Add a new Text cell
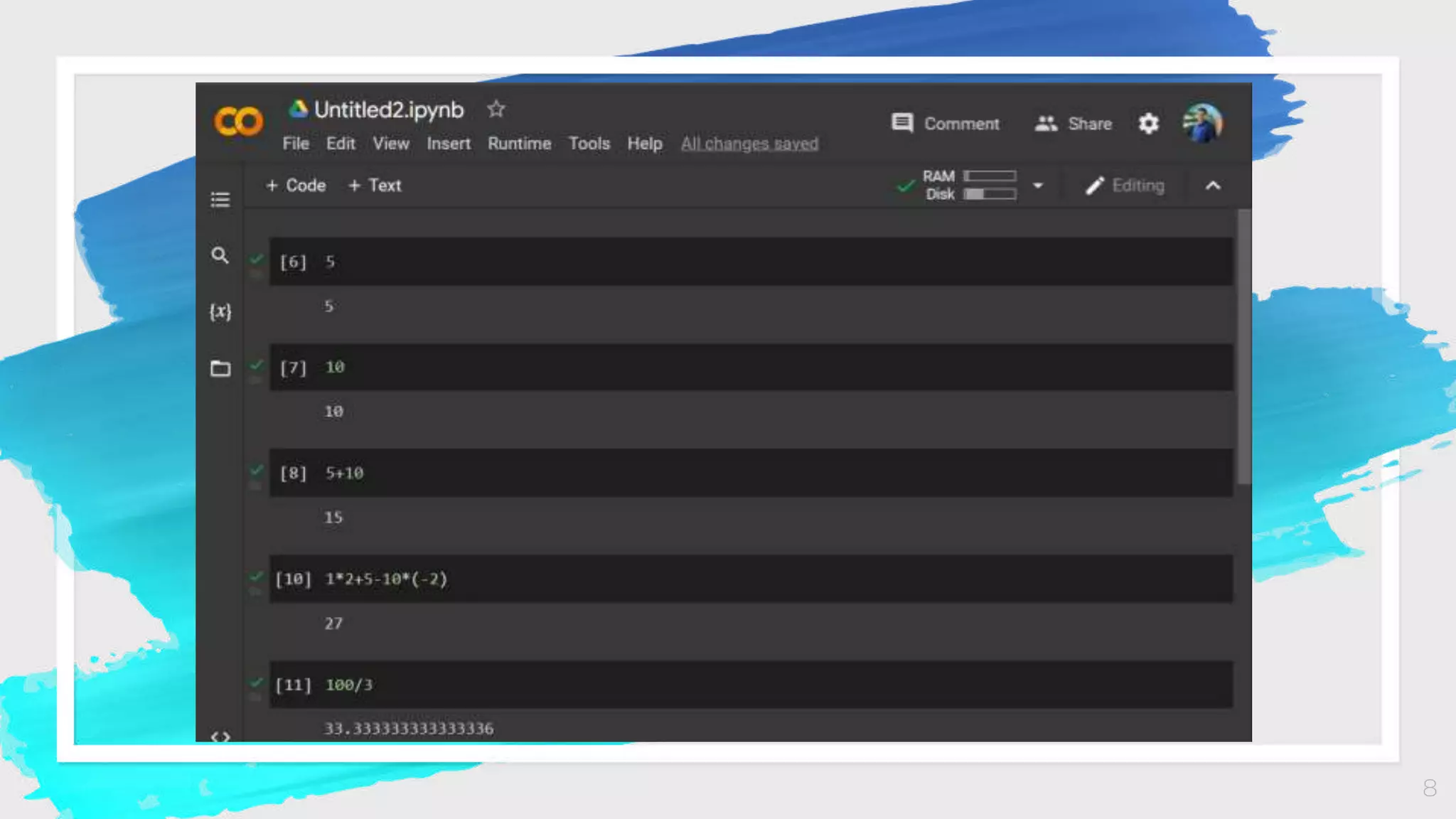This screenshot has width=1456, height=819. pos(375,186)
